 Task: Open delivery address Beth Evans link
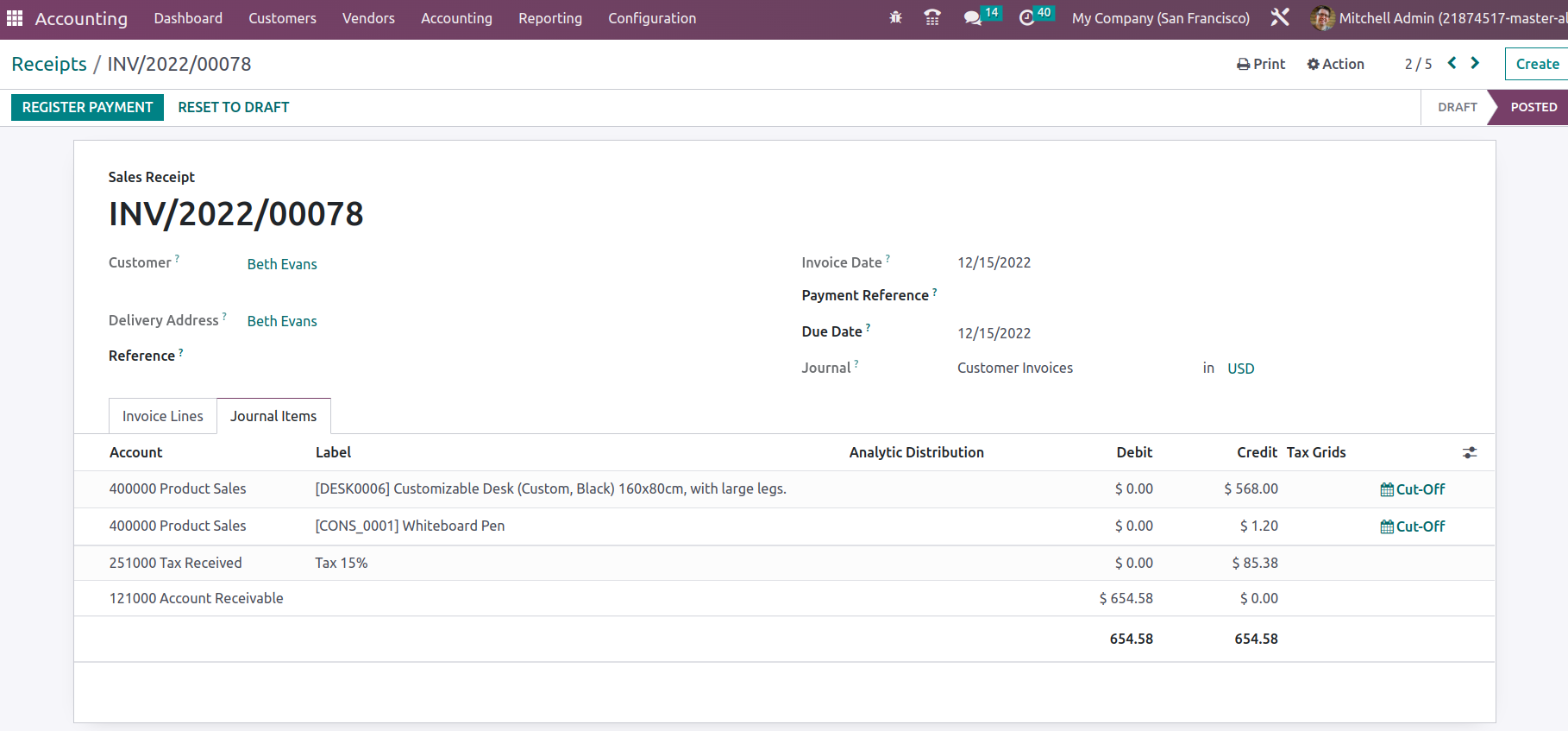[x=282, y=321]
